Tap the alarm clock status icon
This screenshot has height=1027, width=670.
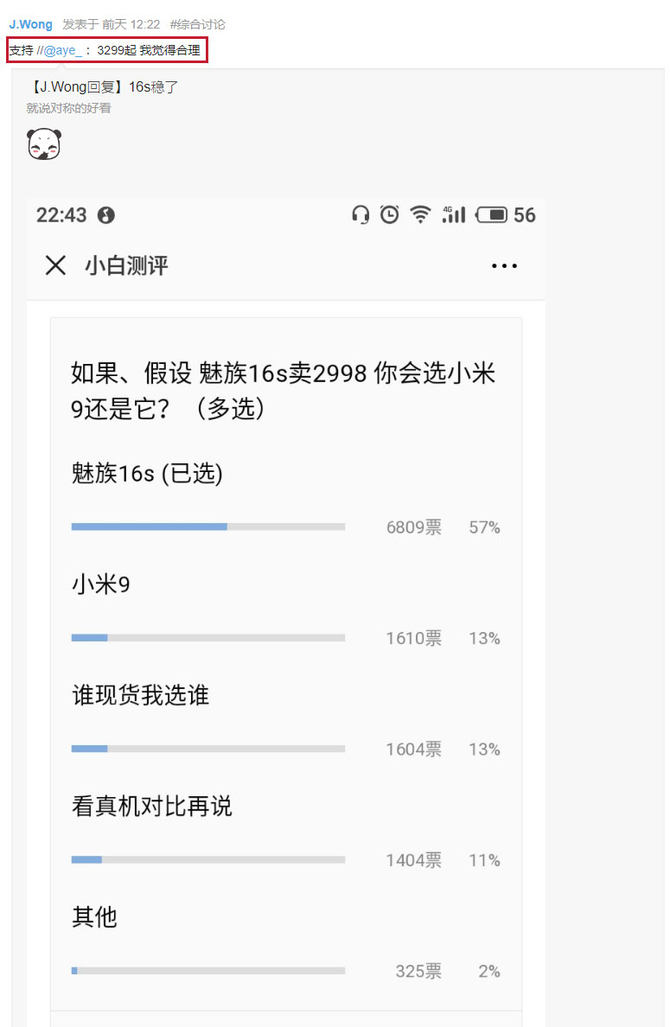coord(390,214)
